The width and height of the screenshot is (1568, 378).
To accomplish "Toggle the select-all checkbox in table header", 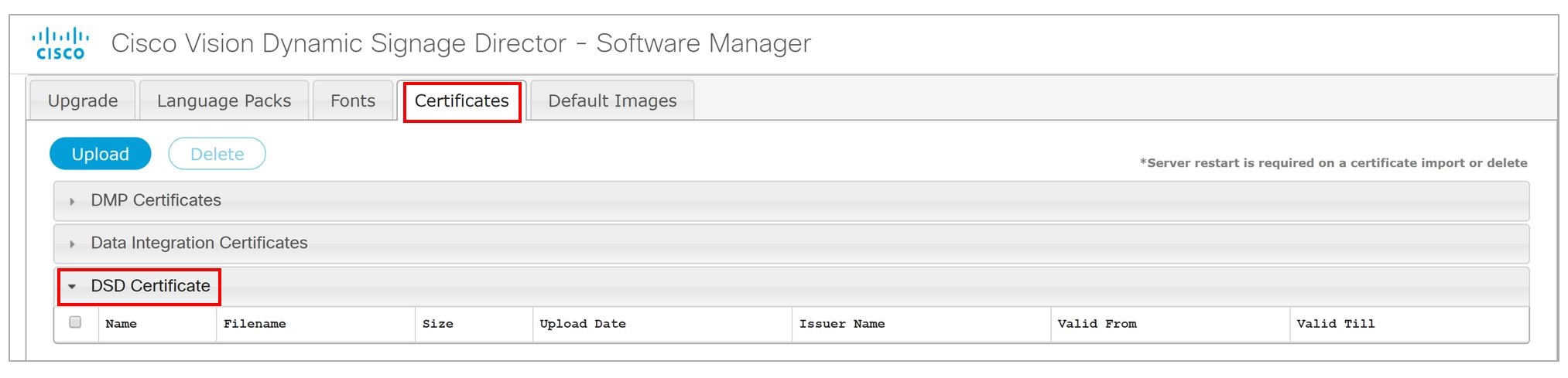I will pyautogui.click(x=75, y=322).
